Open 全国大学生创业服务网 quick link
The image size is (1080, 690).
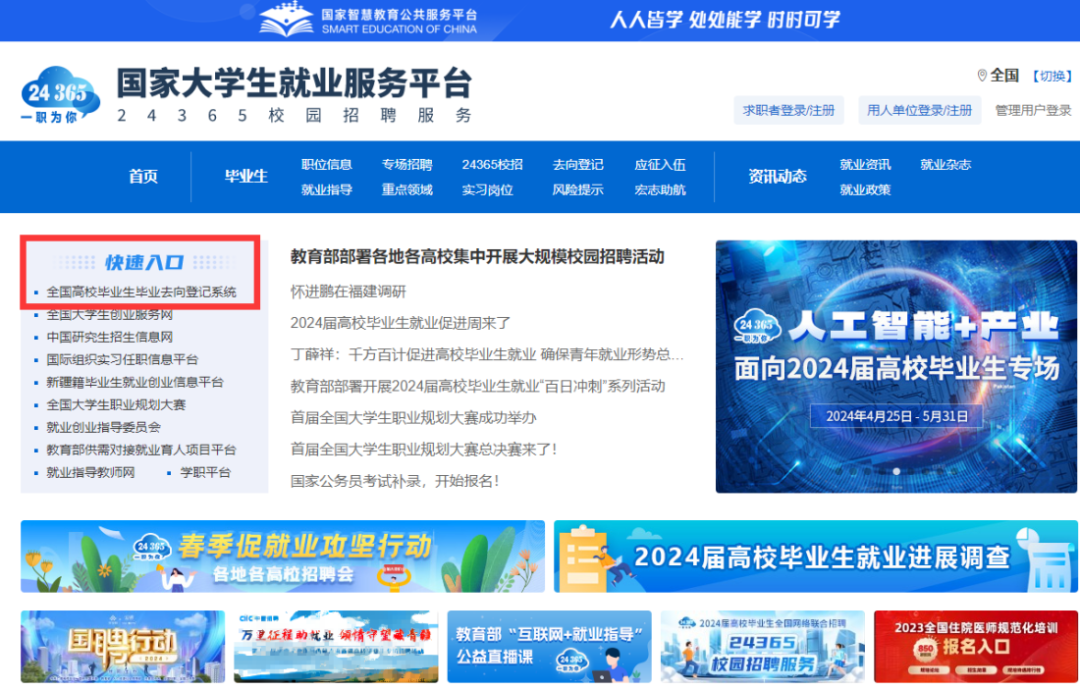pos(110,315)
